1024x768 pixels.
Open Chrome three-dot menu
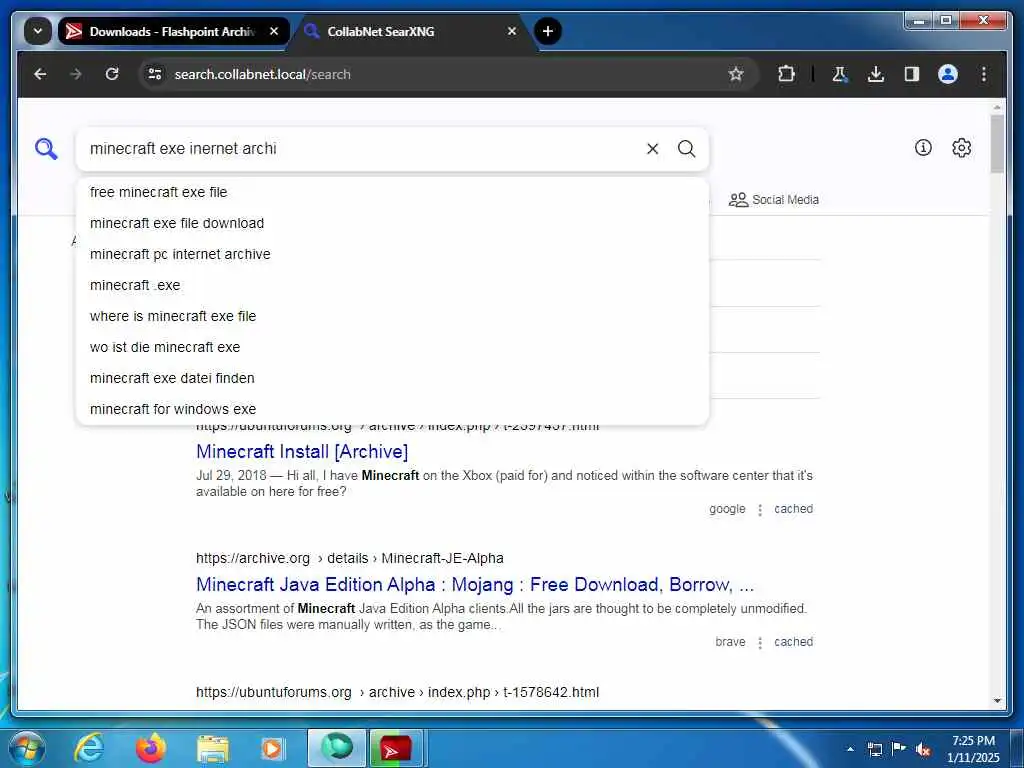coord(984,74)
